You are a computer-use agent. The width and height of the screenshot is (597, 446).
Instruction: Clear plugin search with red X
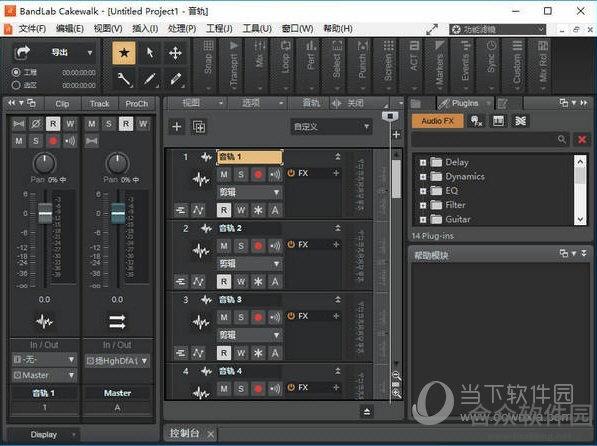point(582,139)
